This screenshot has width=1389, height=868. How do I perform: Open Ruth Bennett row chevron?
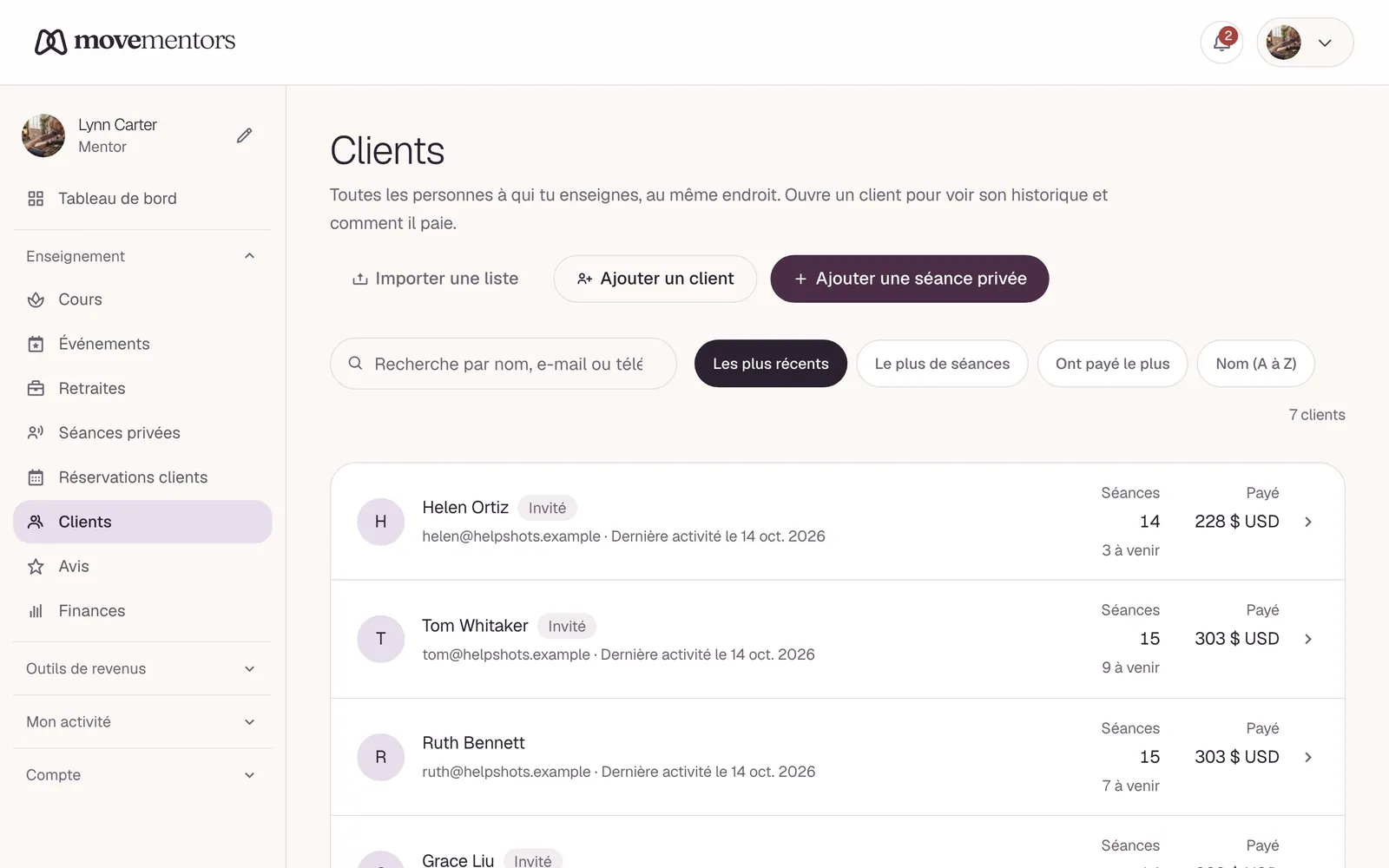[1308, 757]
